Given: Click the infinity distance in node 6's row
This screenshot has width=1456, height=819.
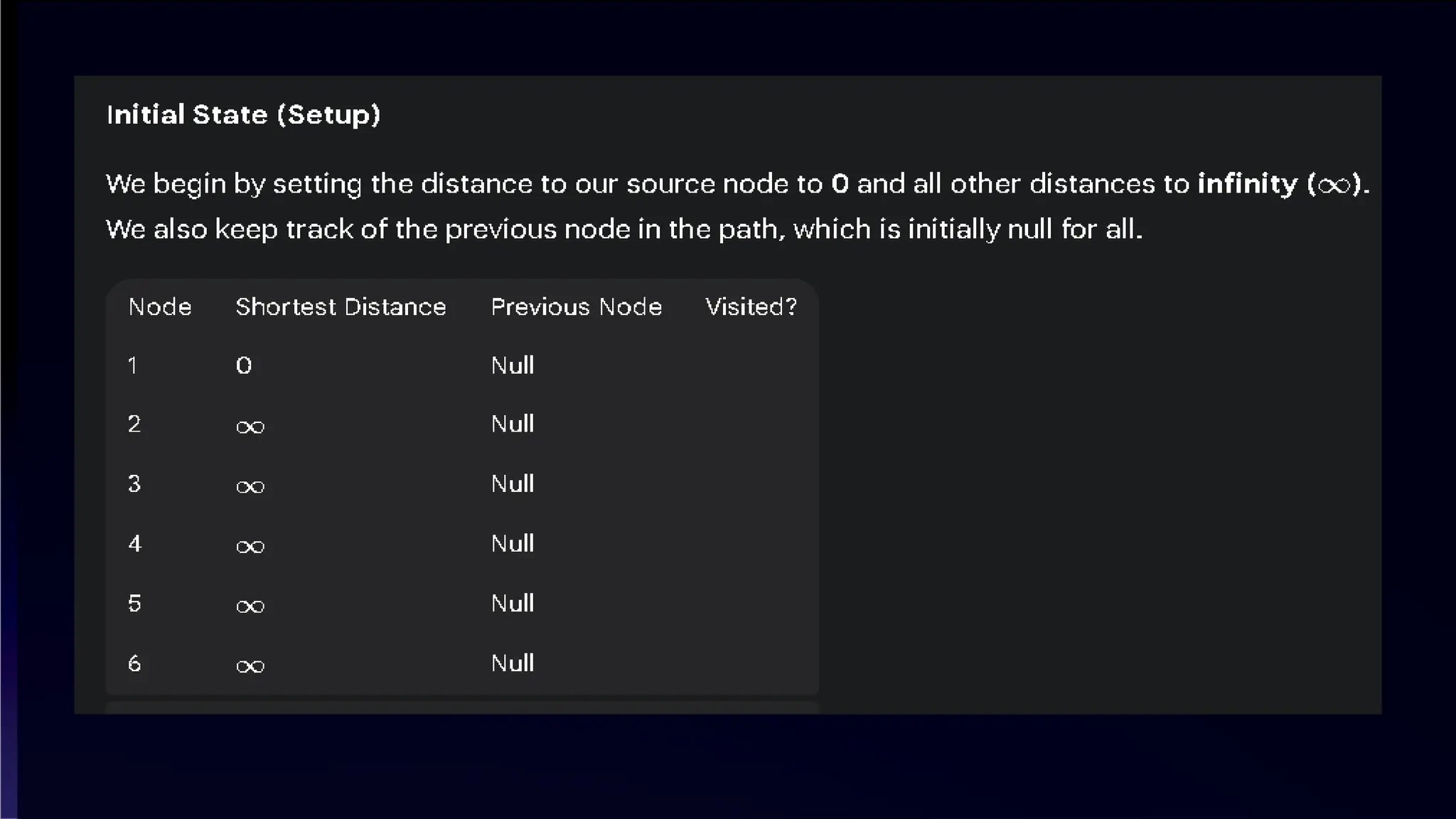Looking at the screenshot, I should pyautogui.click(x=250, y=666).
